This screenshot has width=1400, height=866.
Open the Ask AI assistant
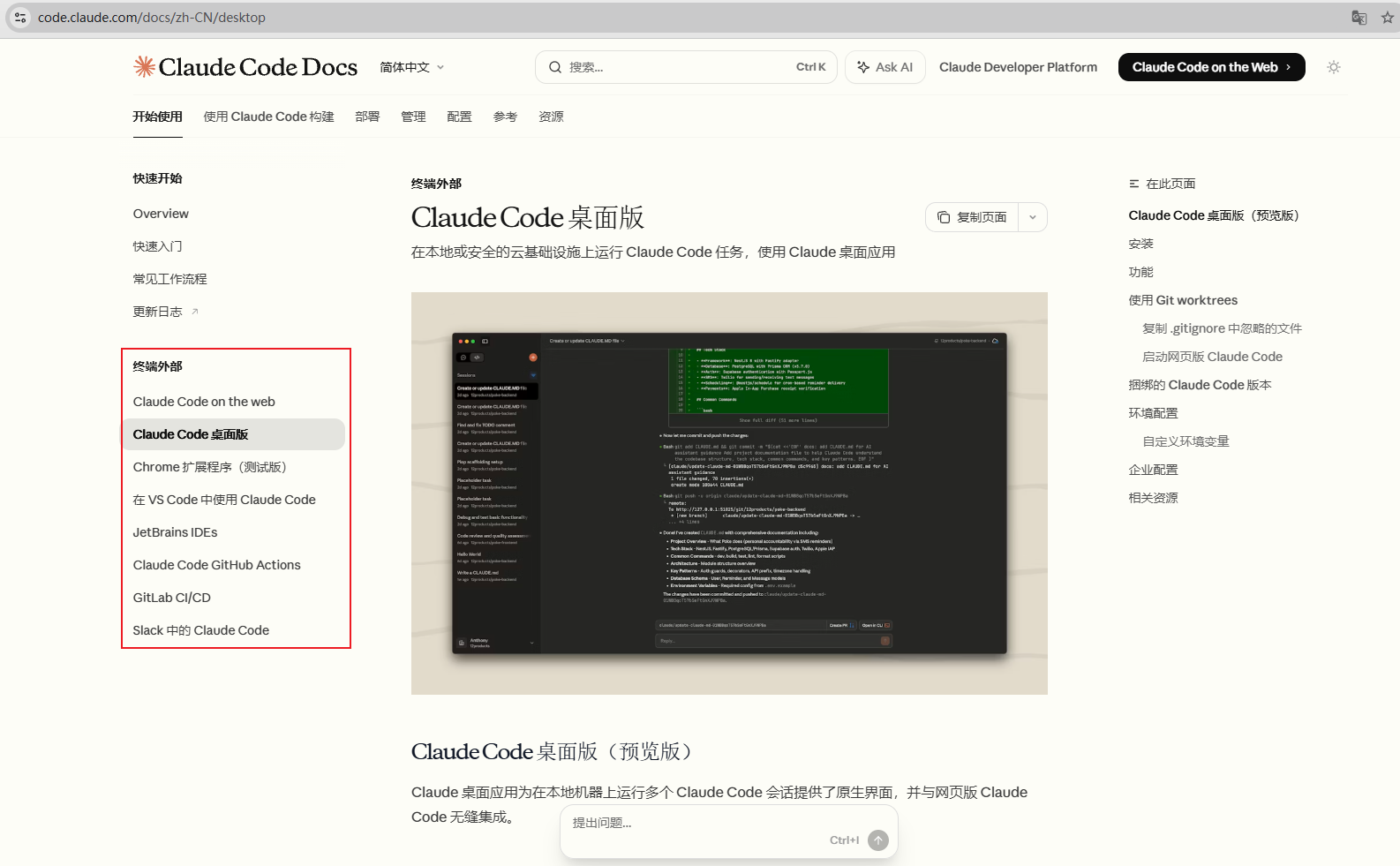pyautogui.click(x=885, y=67)
